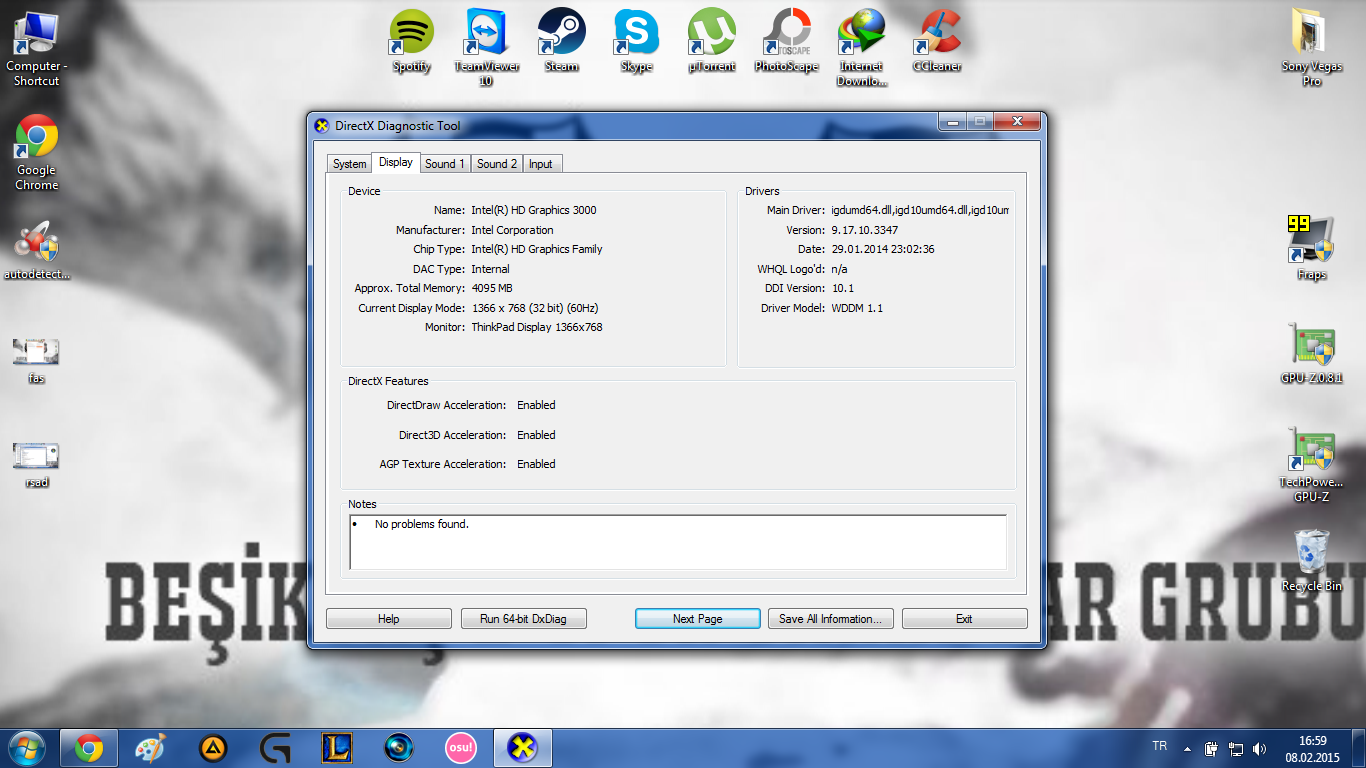Screen dimensions: 1366x768
Task: Click the Help button
Action: coord(388,619)
